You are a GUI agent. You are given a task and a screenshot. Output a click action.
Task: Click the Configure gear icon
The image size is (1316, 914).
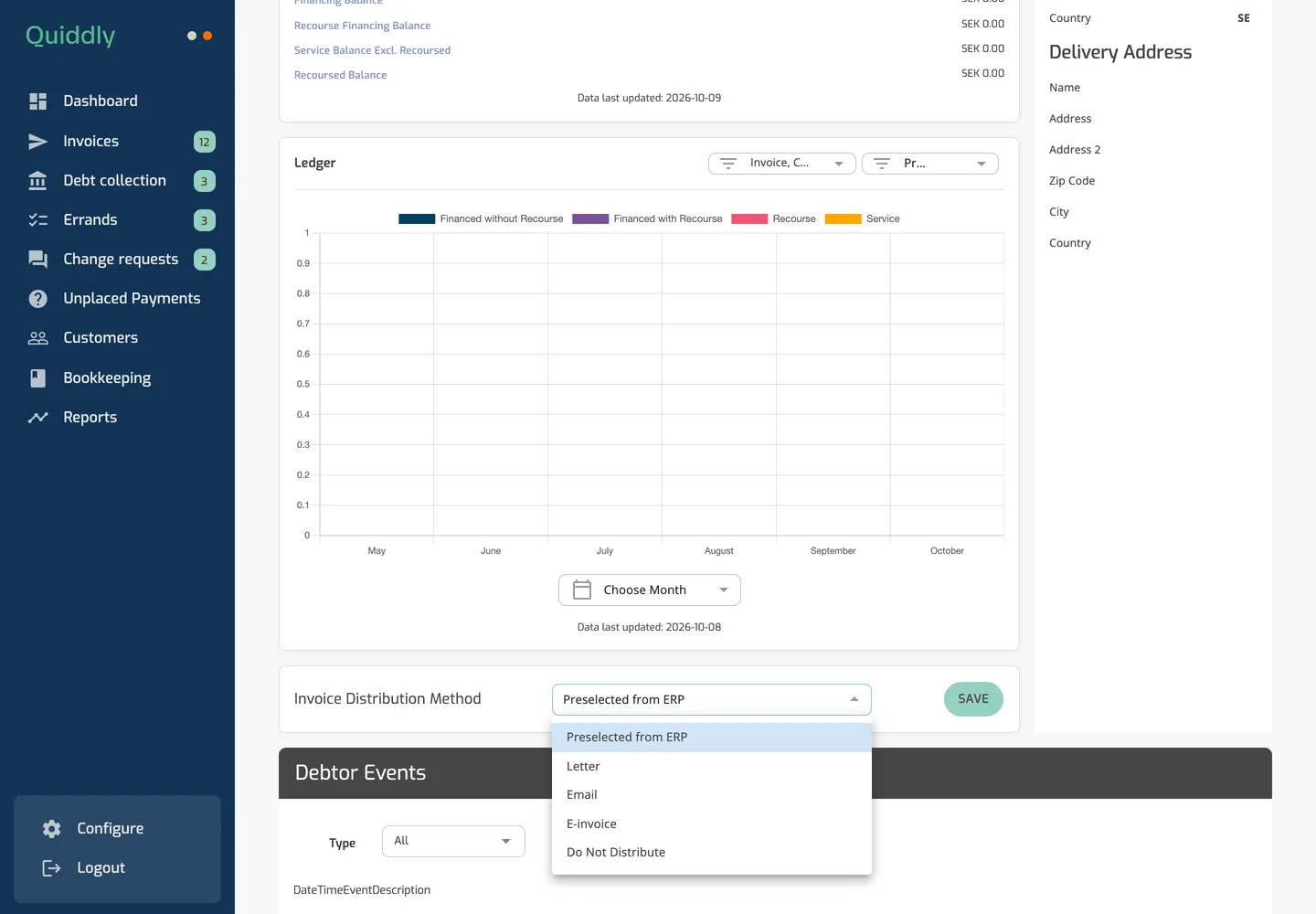[x=51, y=829]
